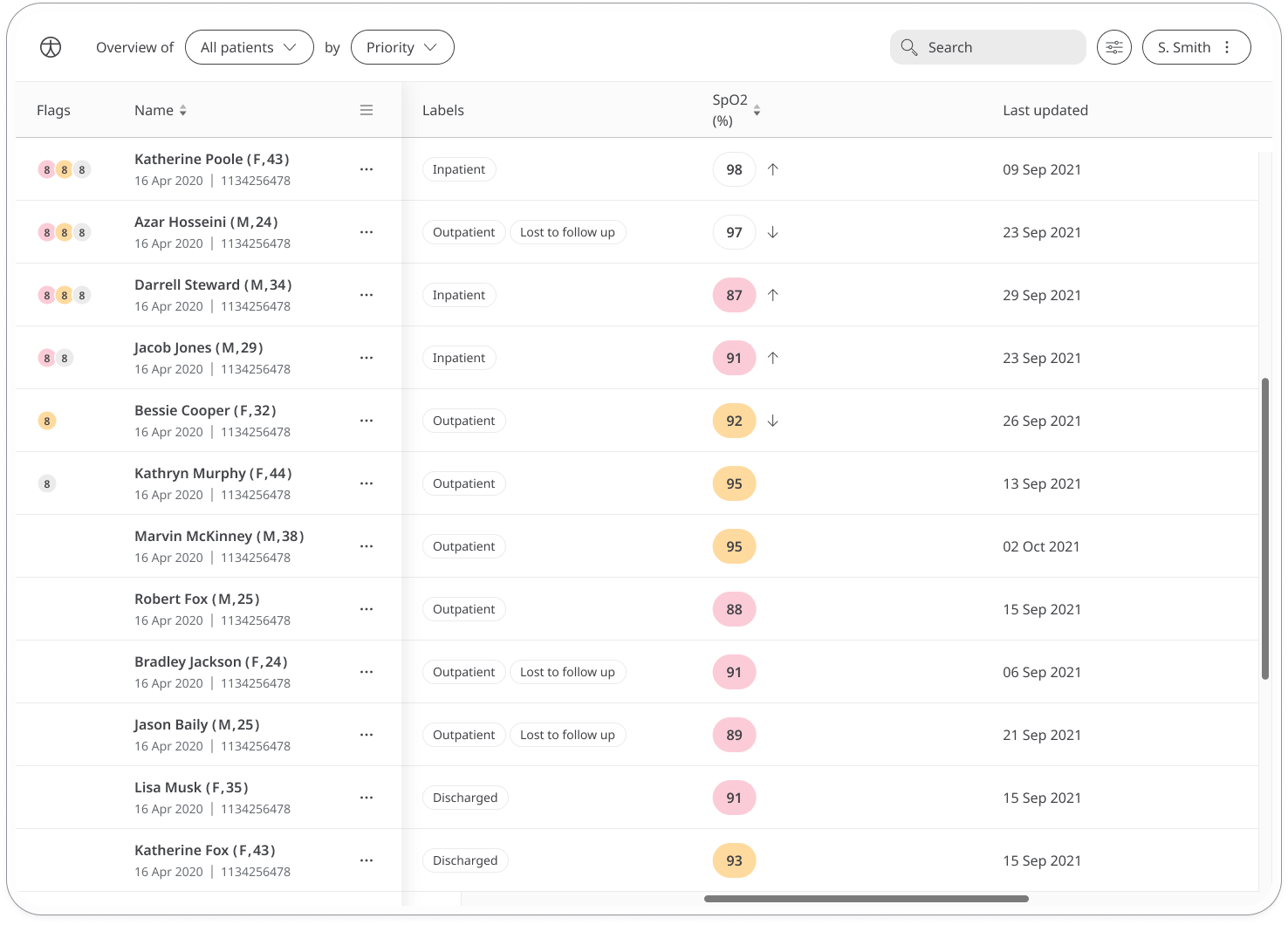1288x925 pixels.
Task: Click the Outpatient label for Bessie Cooper
Action: click(464, 421)
